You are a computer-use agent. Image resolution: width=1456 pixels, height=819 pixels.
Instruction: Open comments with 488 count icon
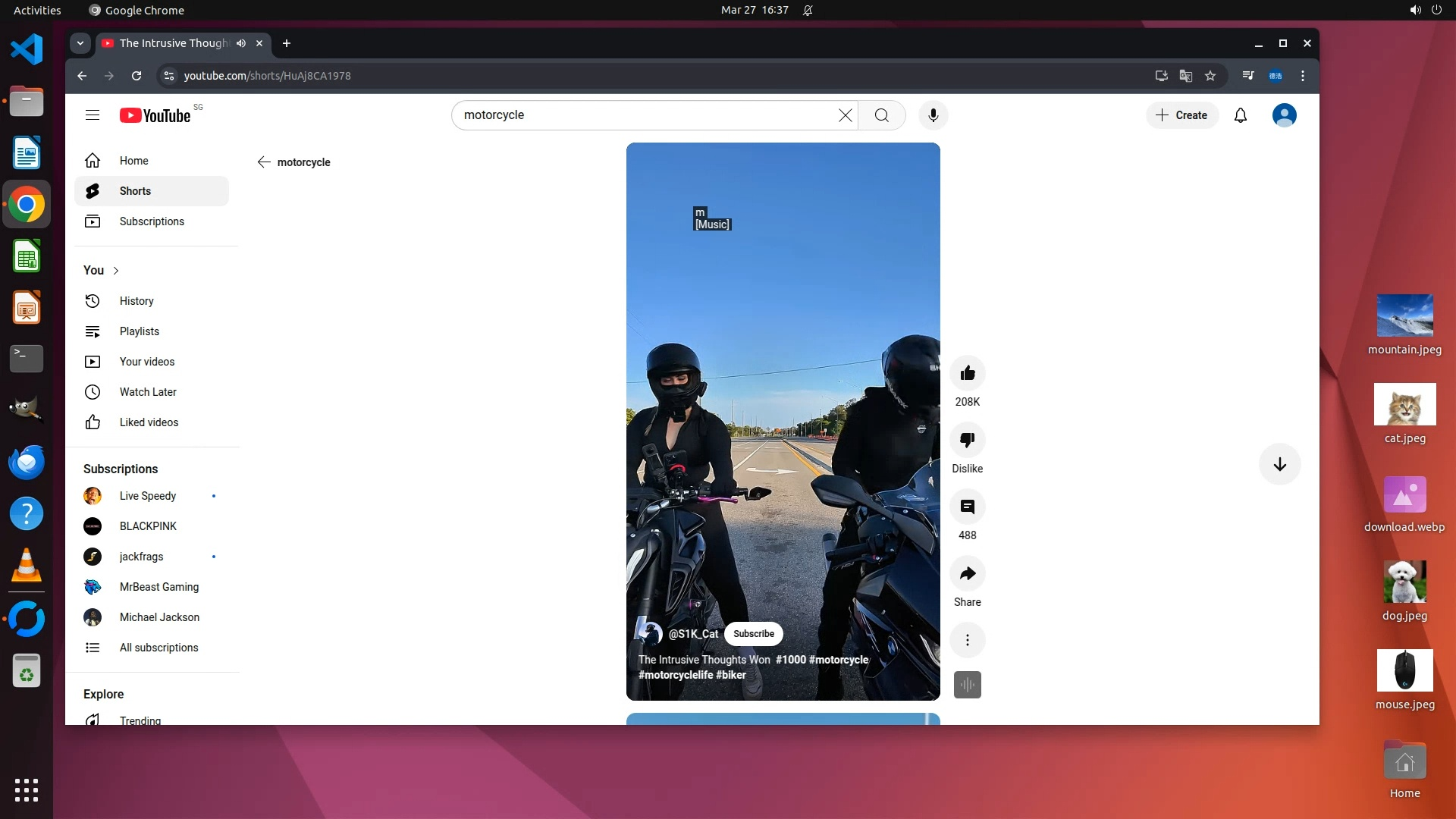[x=968, y=507]
